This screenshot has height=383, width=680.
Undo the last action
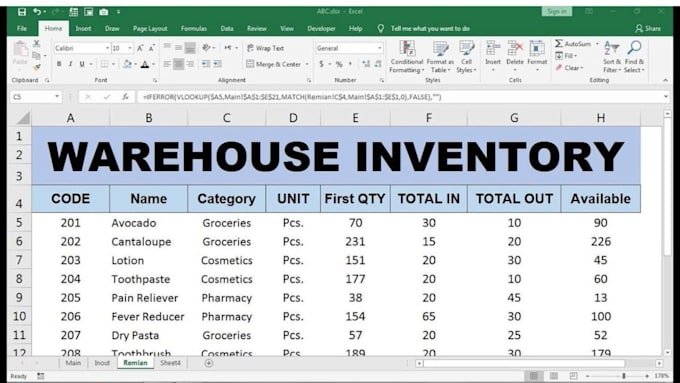coord(37,12)
